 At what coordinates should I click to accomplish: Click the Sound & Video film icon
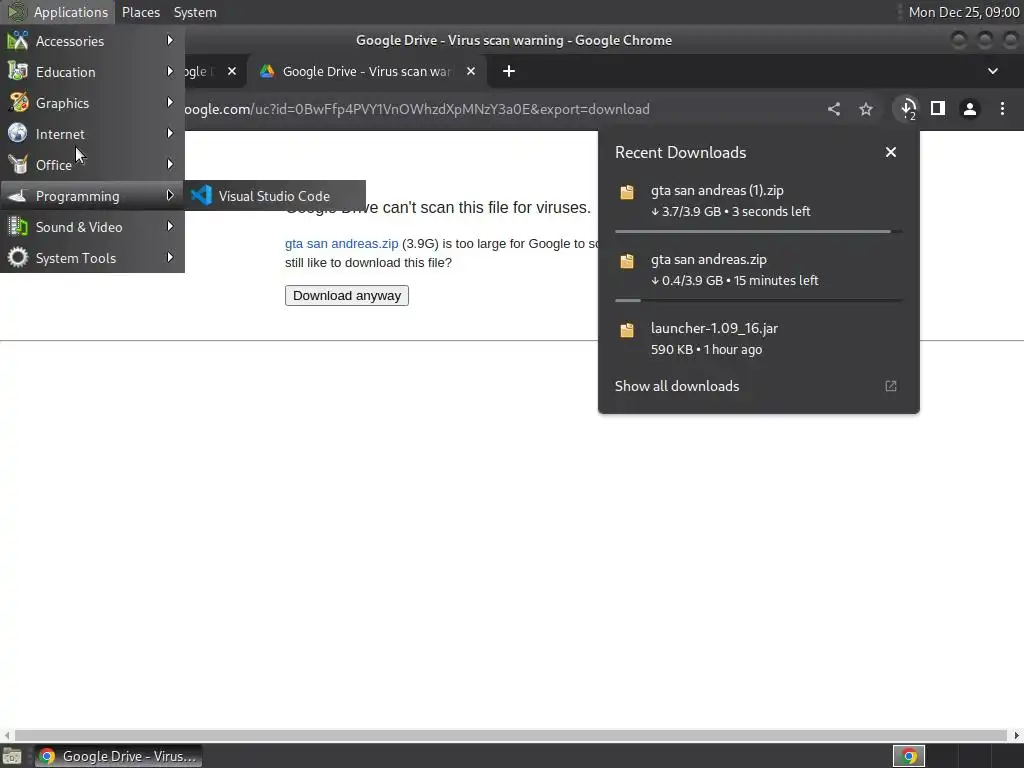18,227
